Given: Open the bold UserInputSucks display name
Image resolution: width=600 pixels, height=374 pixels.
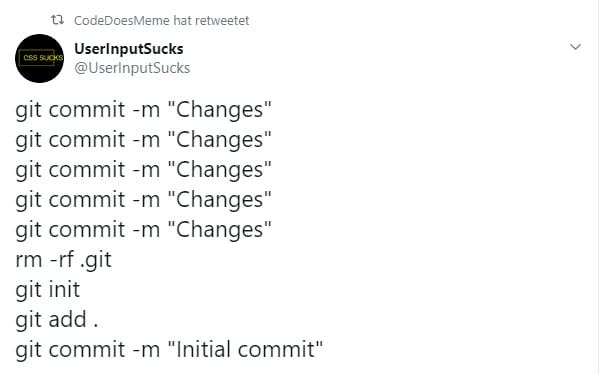Looking at the screenshot, I should point(129,49).
